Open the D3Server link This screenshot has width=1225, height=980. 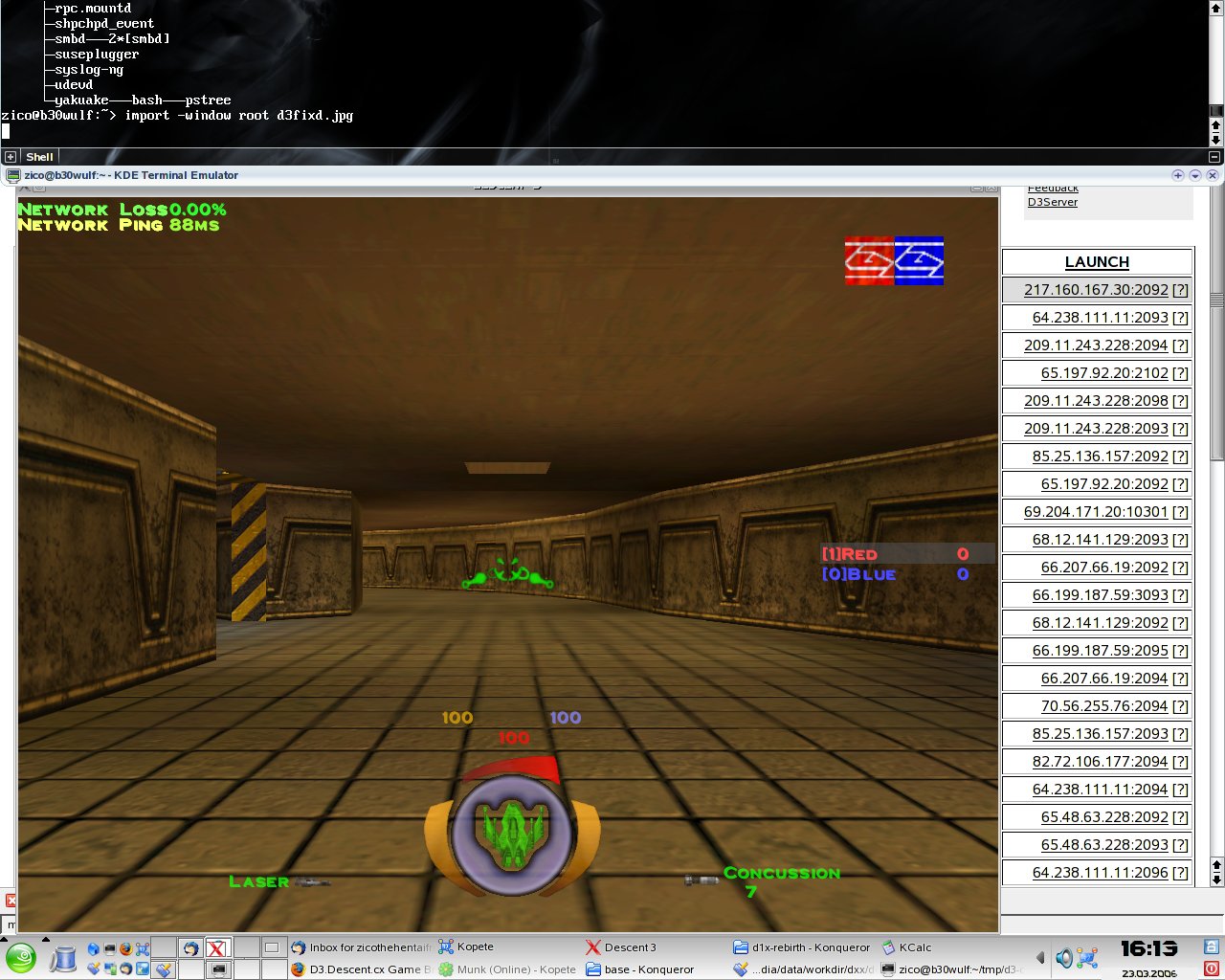pyautogui.click(x=1052, y=202)
